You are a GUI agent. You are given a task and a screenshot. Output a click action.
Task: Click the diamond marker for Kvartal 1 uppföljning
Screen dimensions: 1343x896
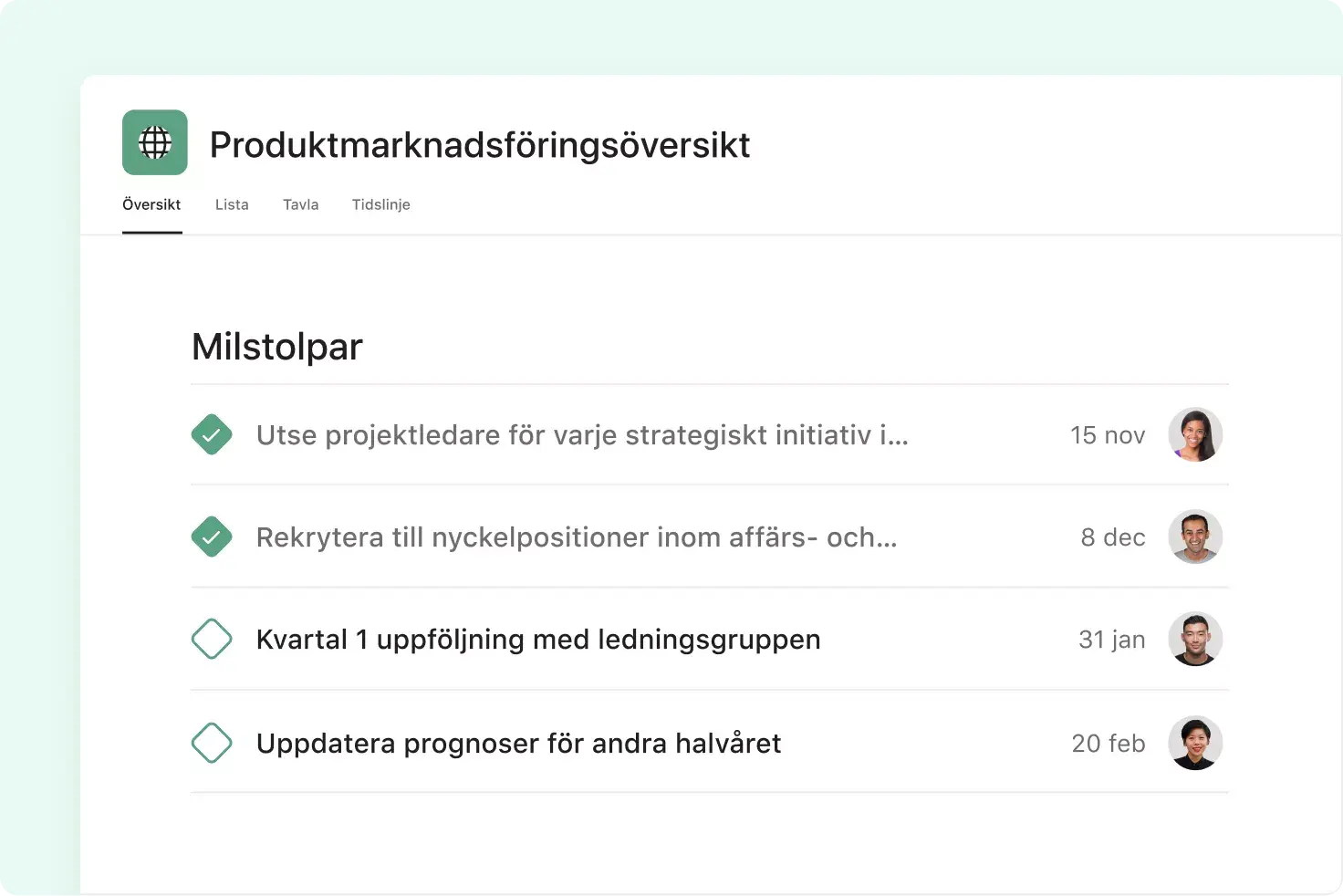212,639
